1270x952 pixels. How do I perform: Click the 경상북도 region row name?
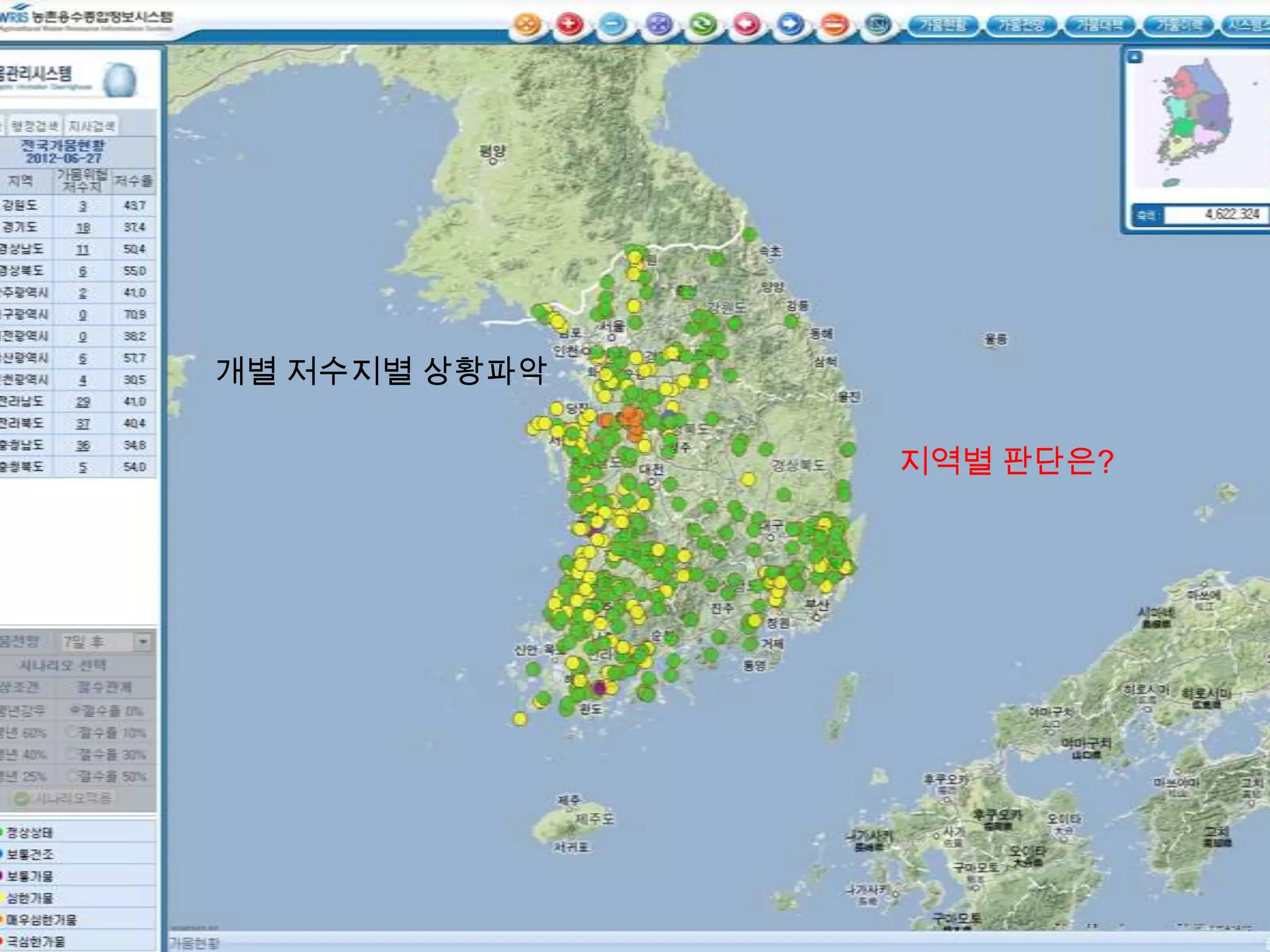tap(22, 271)
